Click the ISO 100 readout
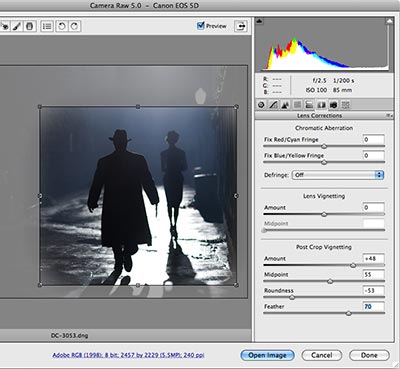The image size is (400, 369). click(316, 90)
